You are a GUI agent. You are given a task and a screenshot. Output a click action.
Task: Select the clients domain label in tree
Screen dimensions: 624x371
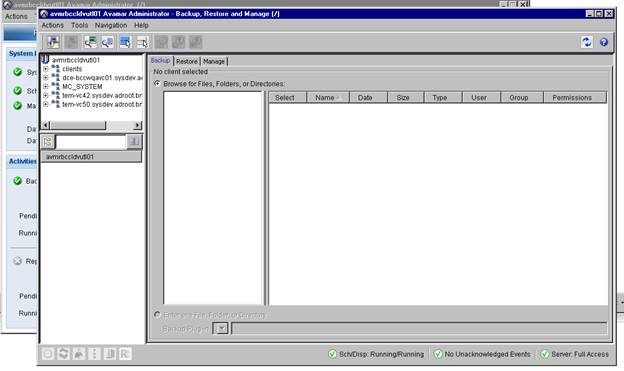click(x=72, y=69)
